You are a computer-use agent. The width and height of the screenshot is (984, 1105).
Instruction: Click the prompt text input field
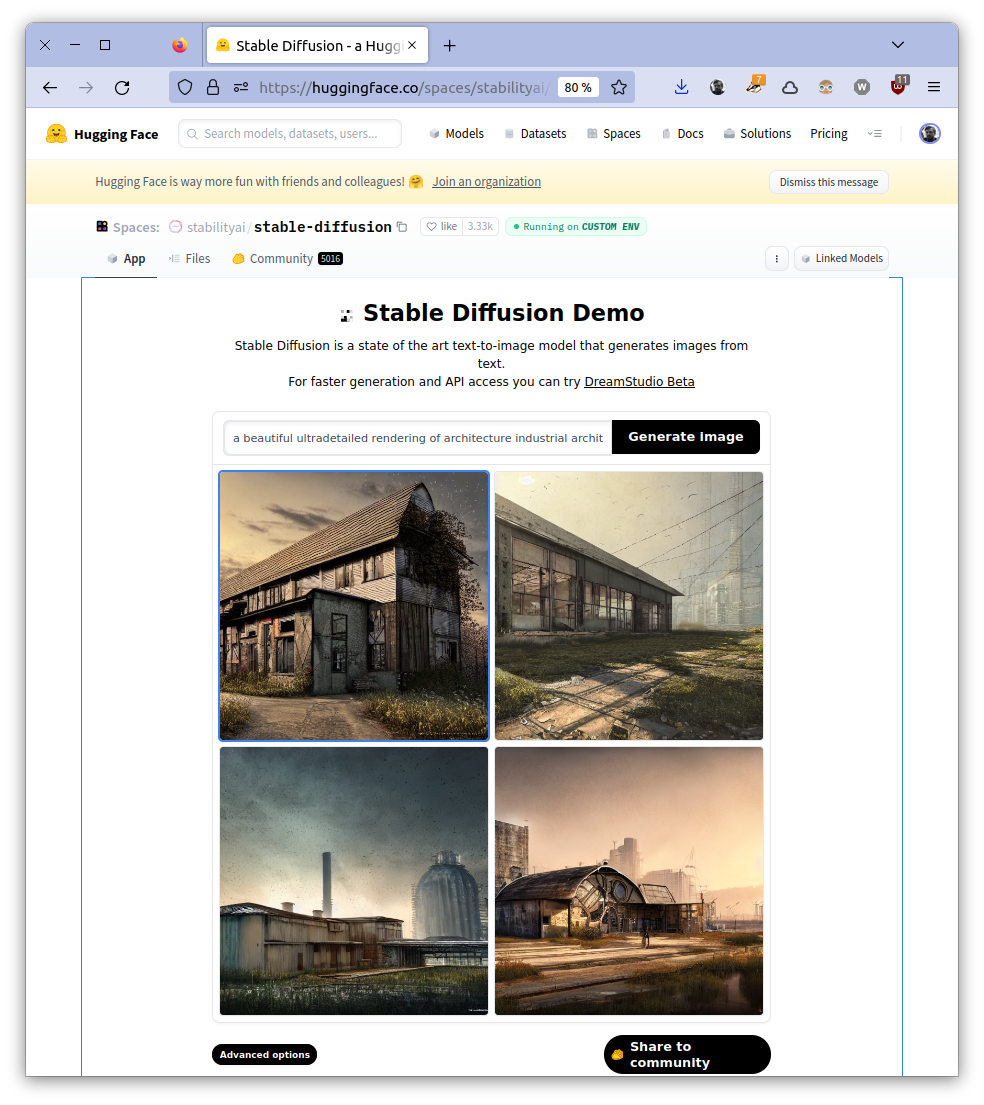pos(417,437)
